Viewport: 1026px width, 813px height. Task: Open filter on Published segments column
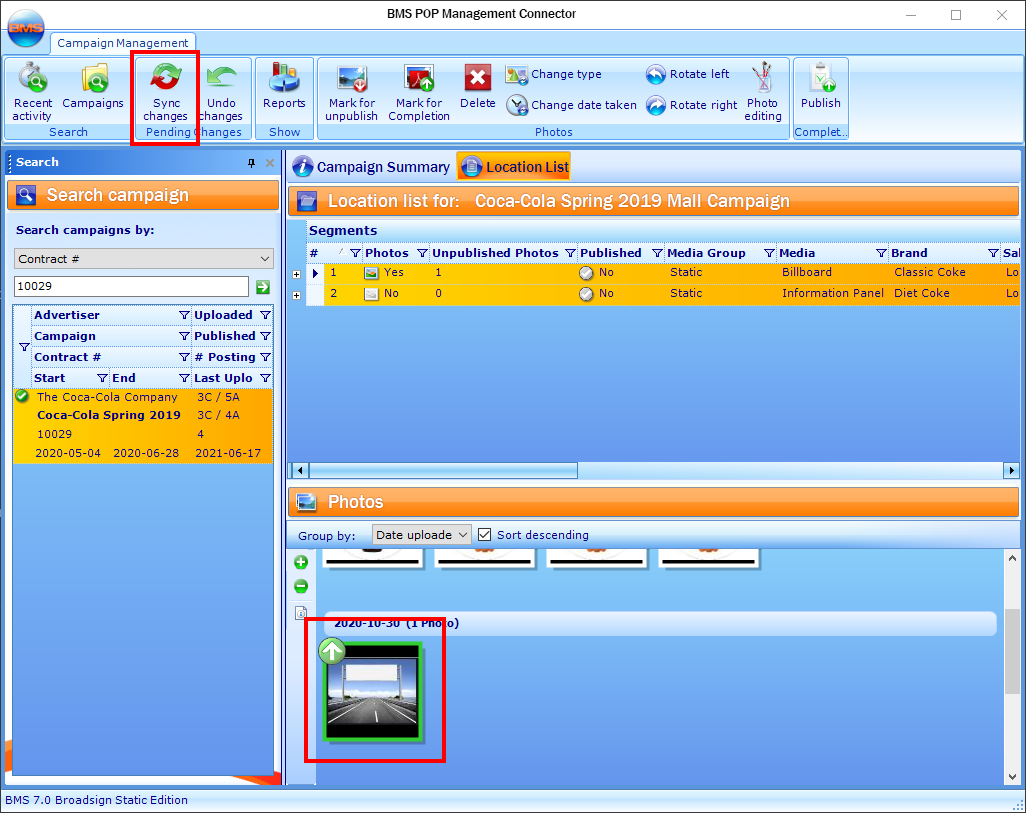pyautogui.click(x=657, y=253)
